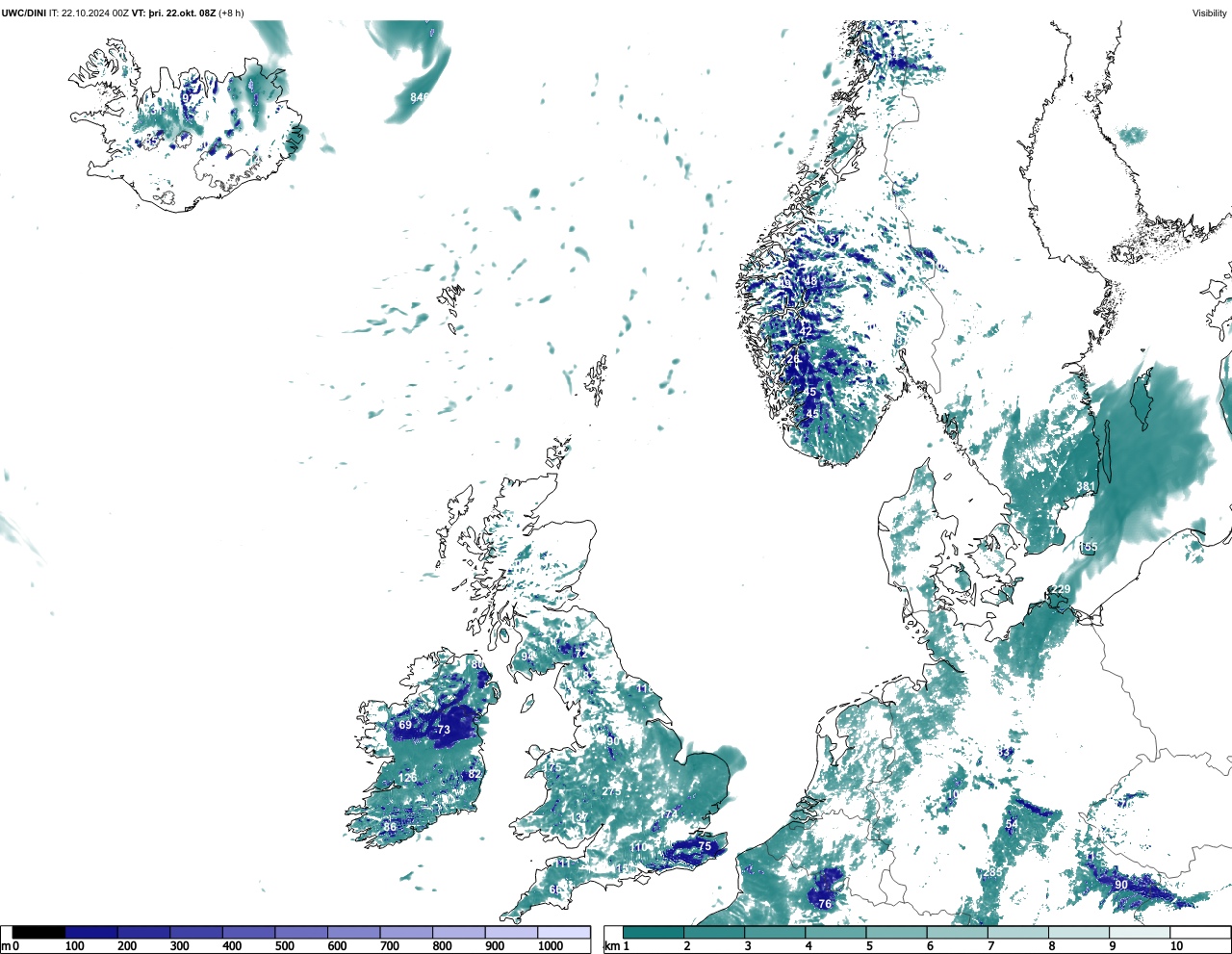Click the '846' value east of Iceland
This screenshot has height=954, width=1232.
(x=420, y=97)
